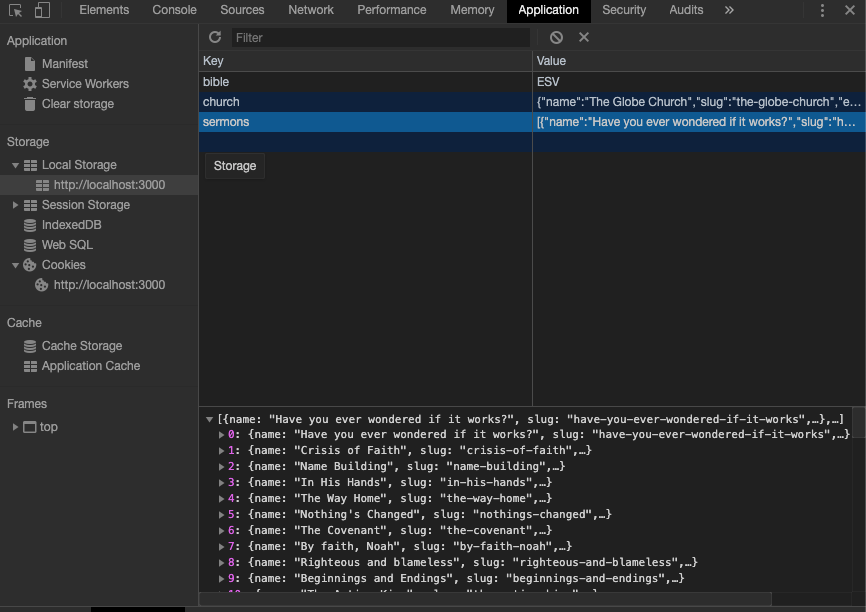
Task: Close the DevTools panel
Action: pos(850,10)
